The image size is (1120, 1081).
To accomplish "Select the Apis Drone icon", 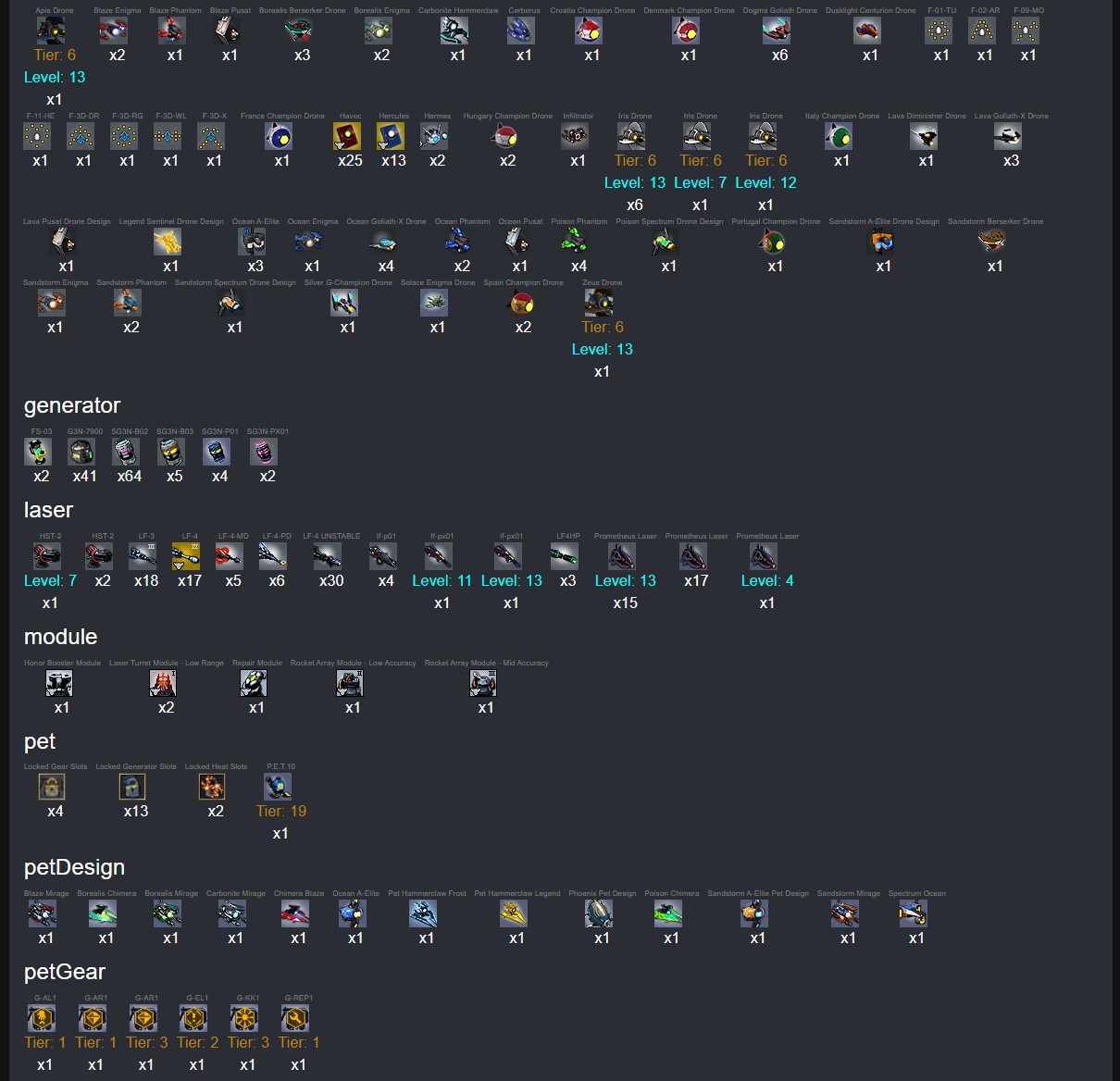I will [x=51, y=31].
